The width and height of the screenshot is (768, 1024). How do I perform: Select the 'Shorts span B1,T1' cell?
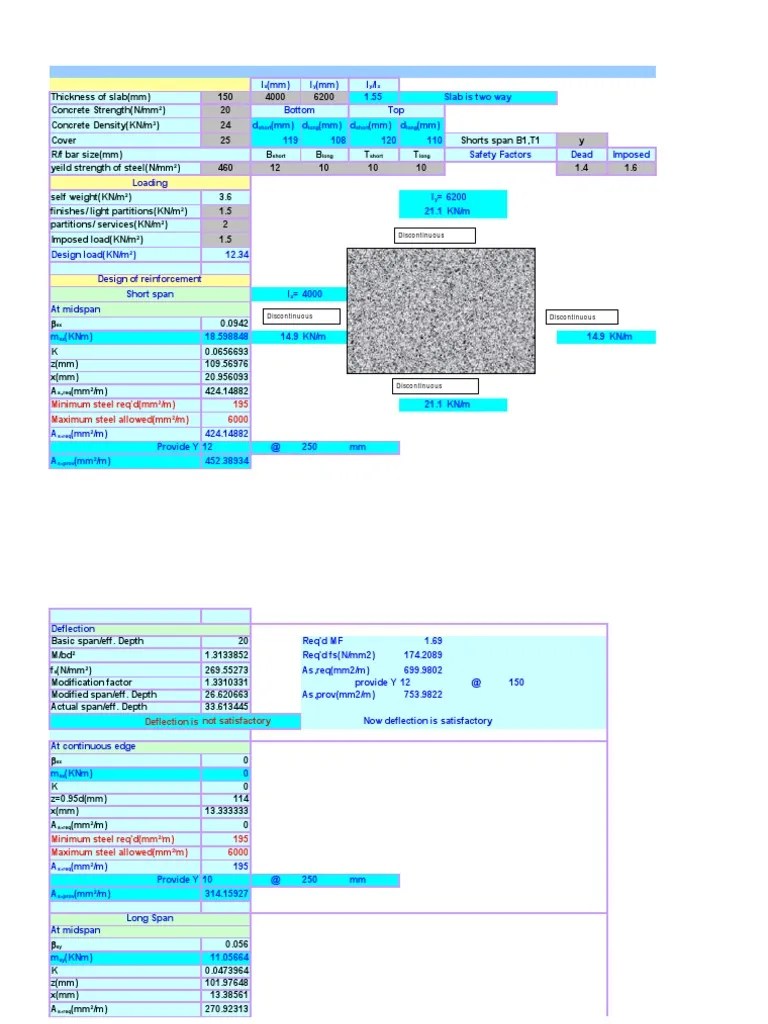pos(500,140)
